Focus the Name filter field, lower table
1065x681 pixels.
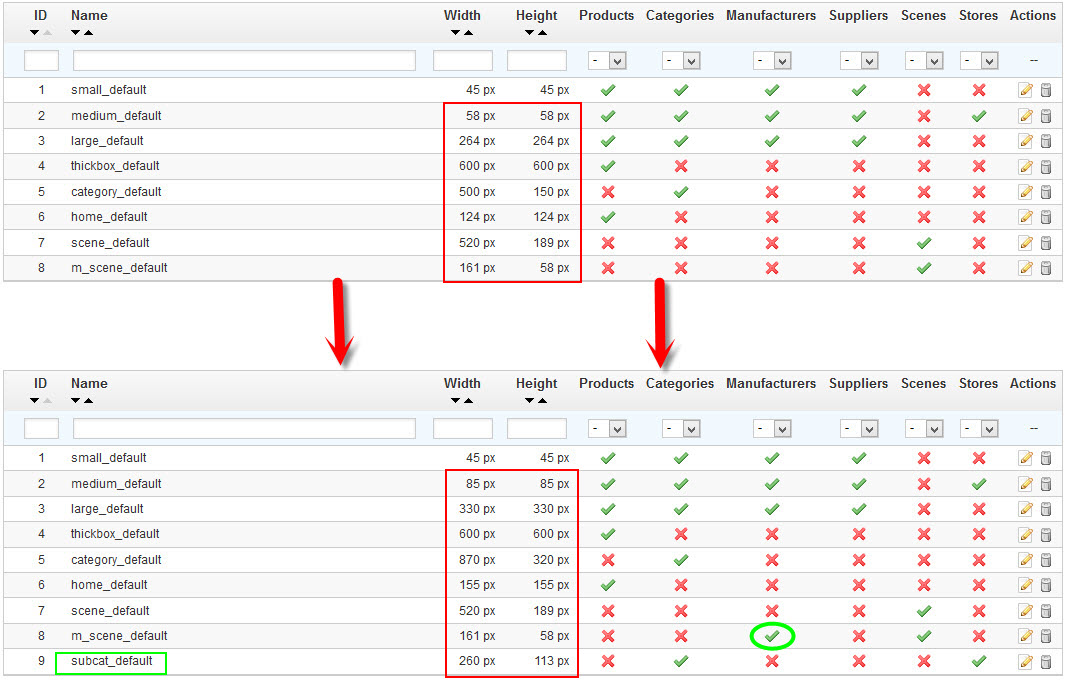[244, 429]
